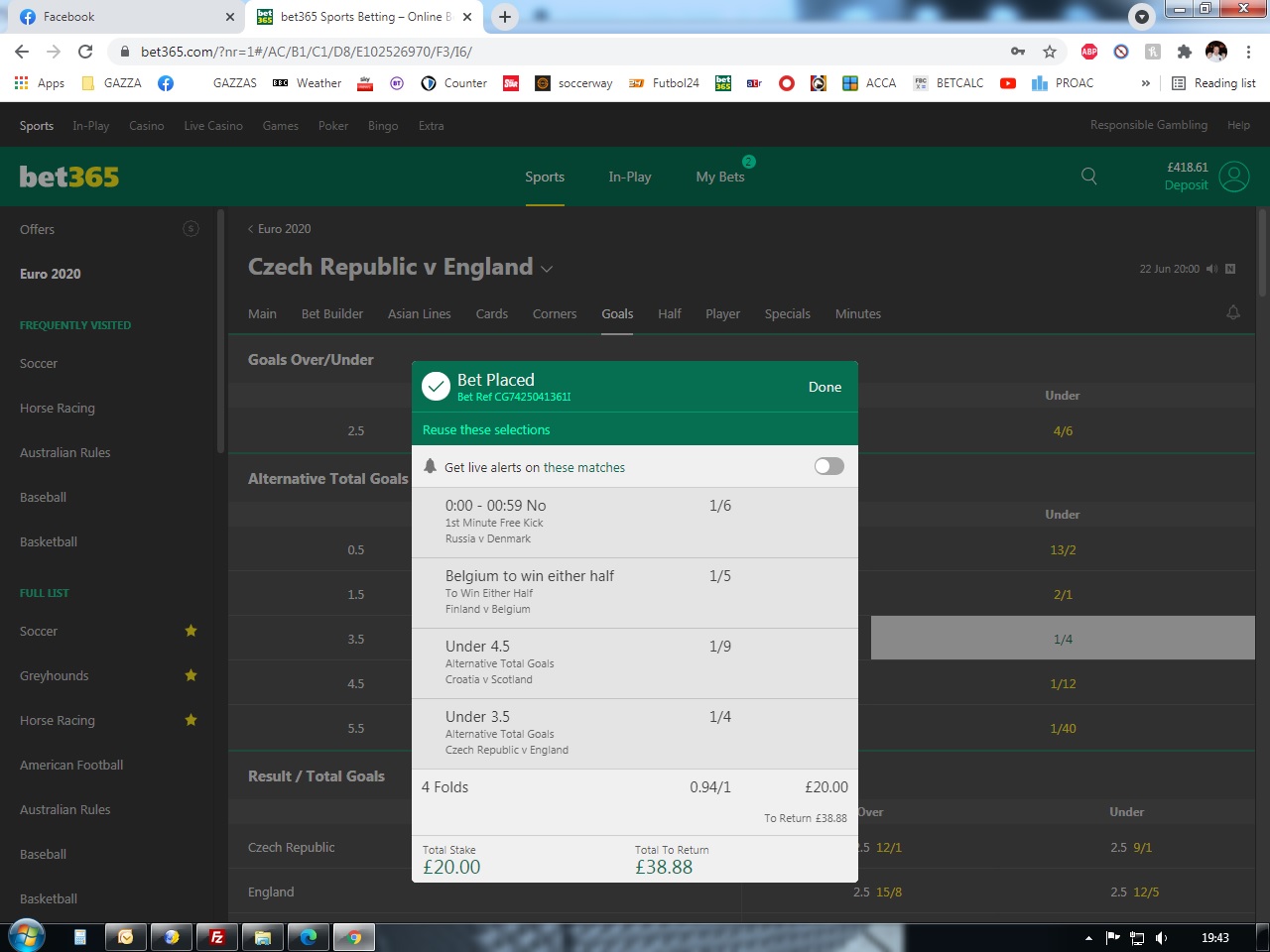Click the match sound speaker icon
The height and width of the screenshot is (952, 1270).
pyautogui.click(x=1211, y=269)
